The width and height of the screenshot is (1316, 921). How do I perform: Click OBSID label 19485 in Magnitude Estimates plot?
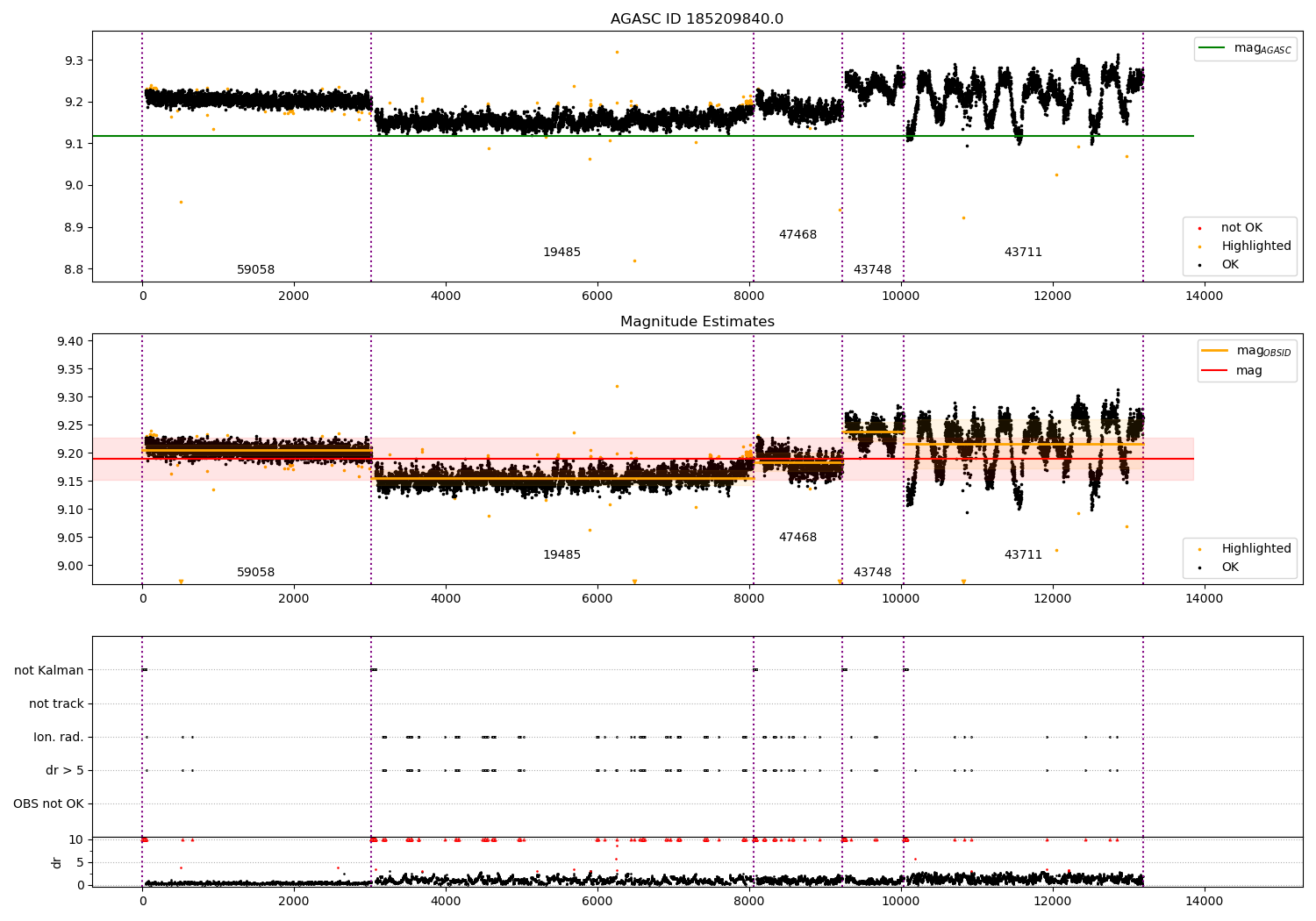point(561,555)
